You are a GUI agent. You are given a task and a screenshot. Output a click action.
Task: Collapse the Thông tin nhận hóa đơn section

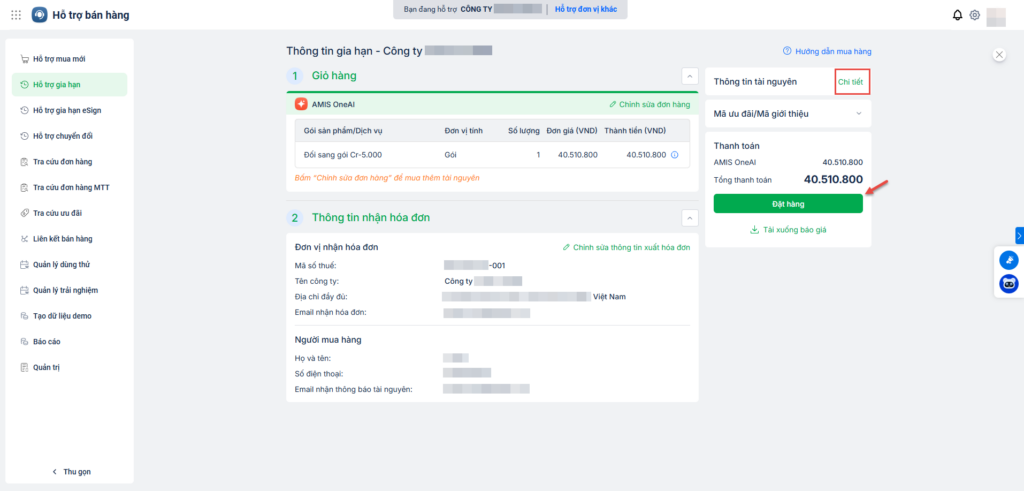click(689, 217)
